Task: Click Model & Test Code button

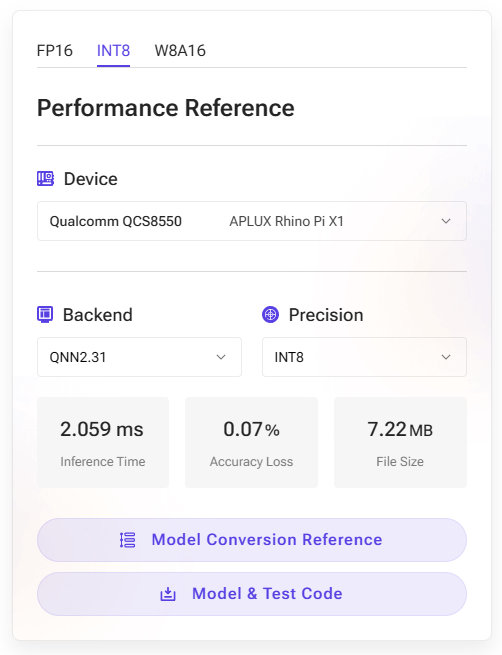Action: click(252, 594)
